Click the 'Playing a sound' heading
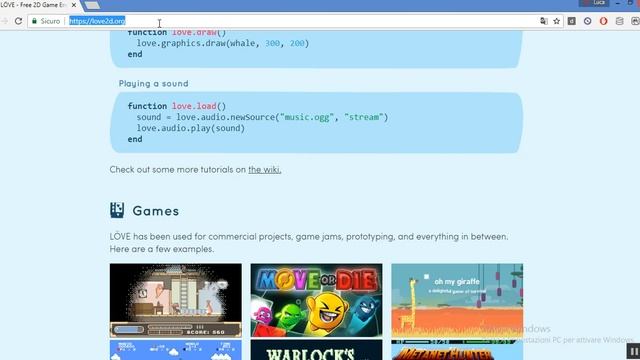Viewport: 640px width, 360px height. (153, 83)
